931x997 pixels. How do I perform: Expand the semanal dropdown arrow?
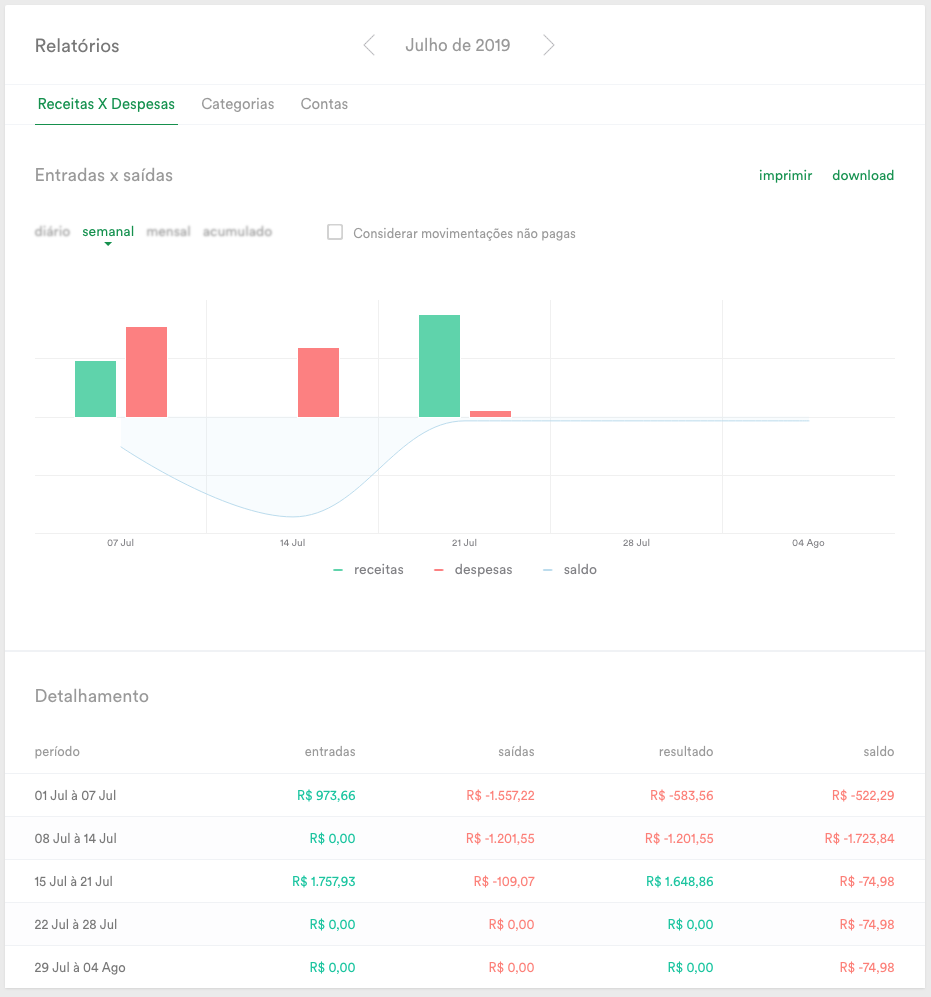pyautogui.click(x=108, y=244)
